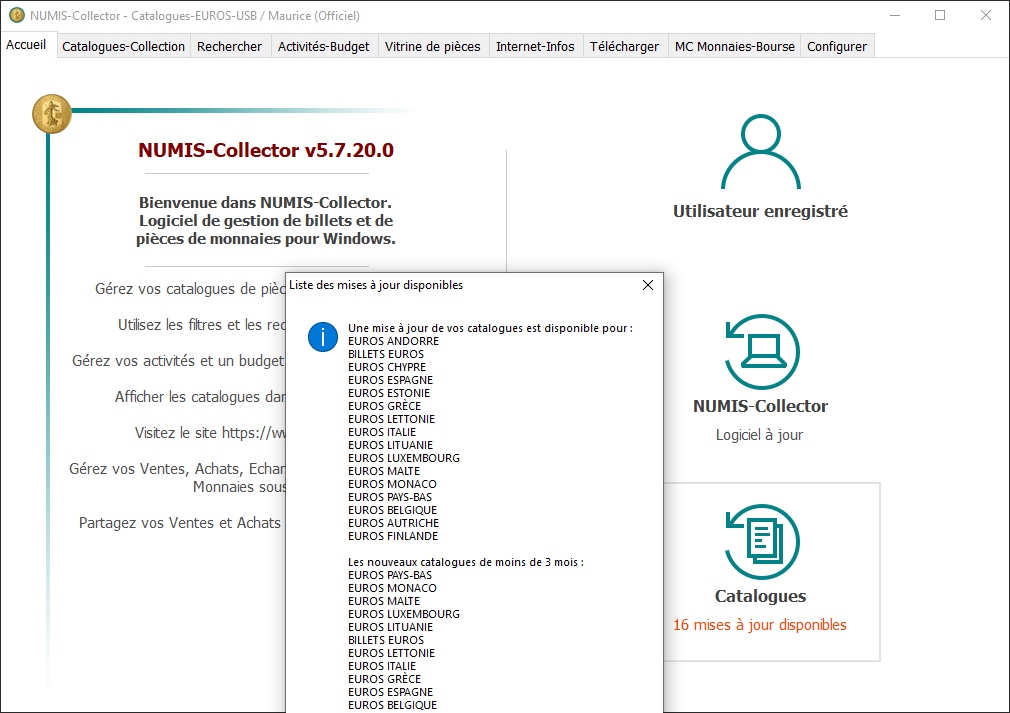This screenshot has height=713, width=1010.
Task: Click 'EUROS ITALIE' under the catalogue updates heading
Action: tap(382, 432)
